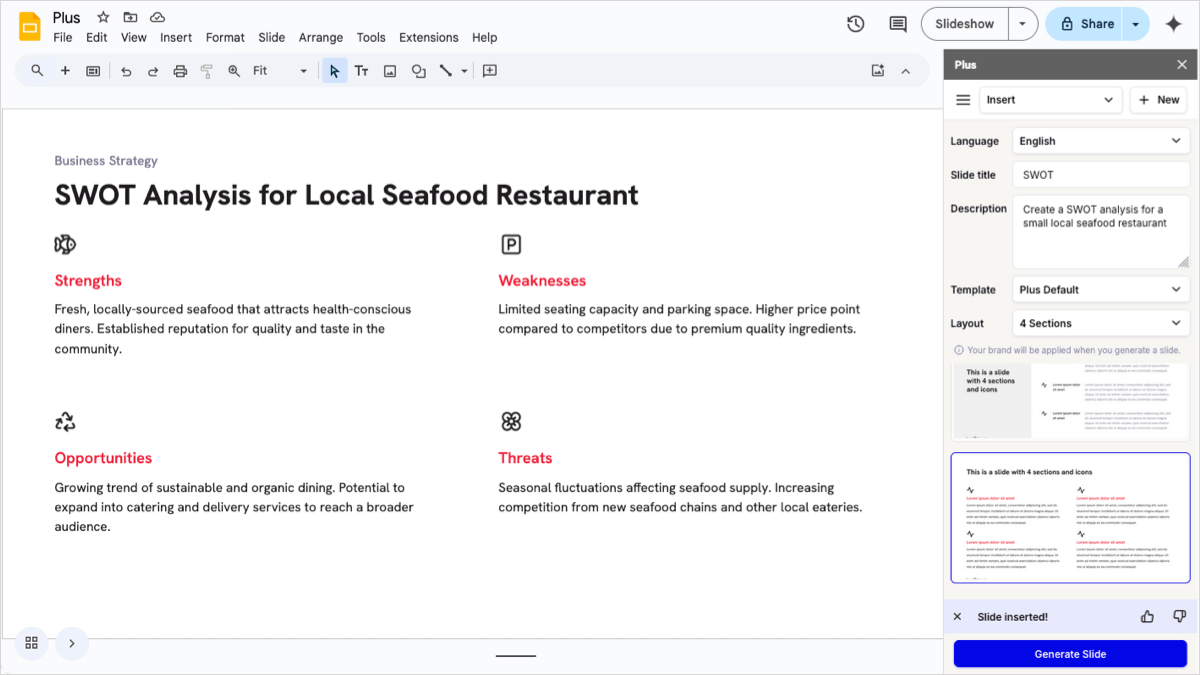Select the Threats heading on slide
This screenshot has height=675, width=1200.
(x=525, y=458)
